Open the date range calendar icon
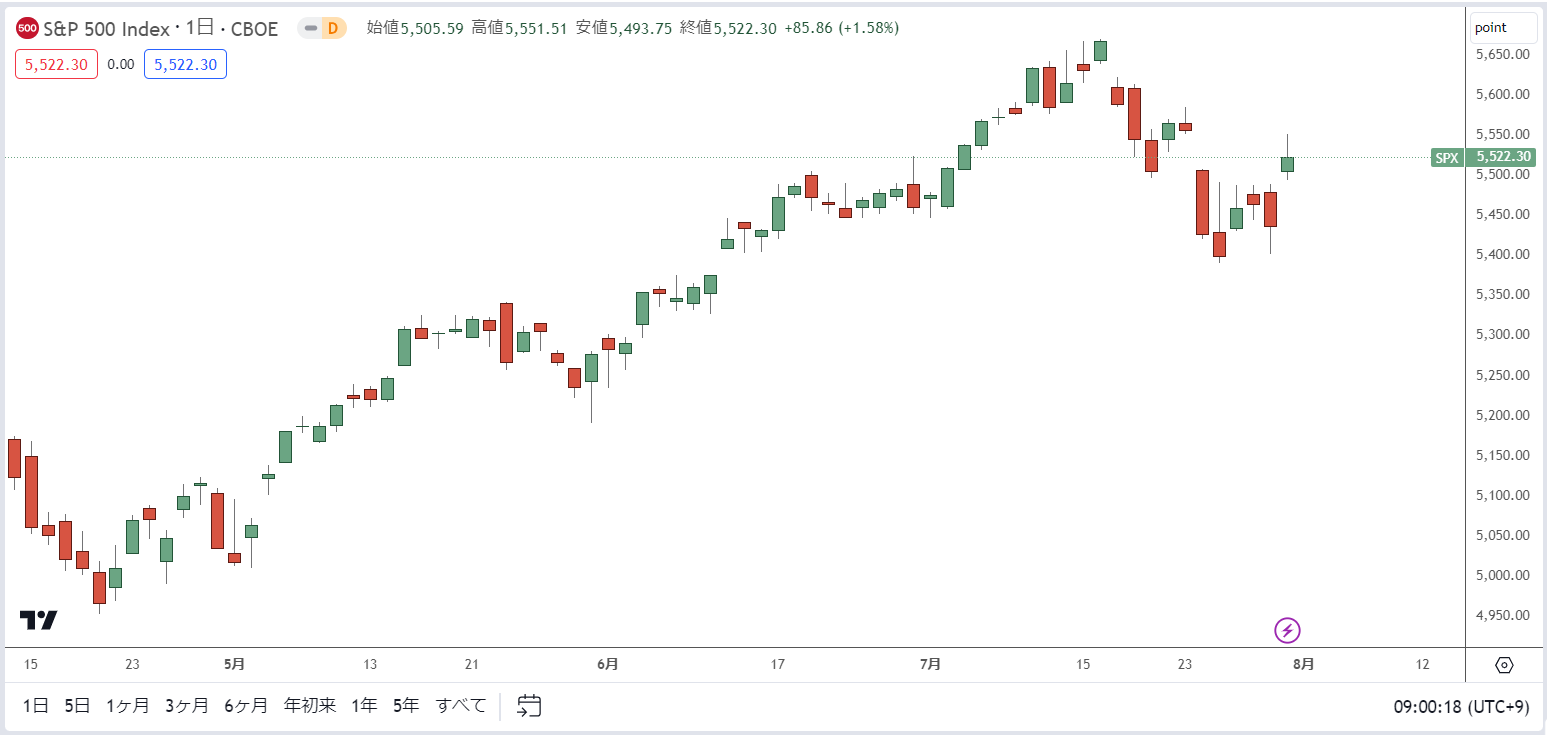Screen dimensions: 1547x735 529,706
